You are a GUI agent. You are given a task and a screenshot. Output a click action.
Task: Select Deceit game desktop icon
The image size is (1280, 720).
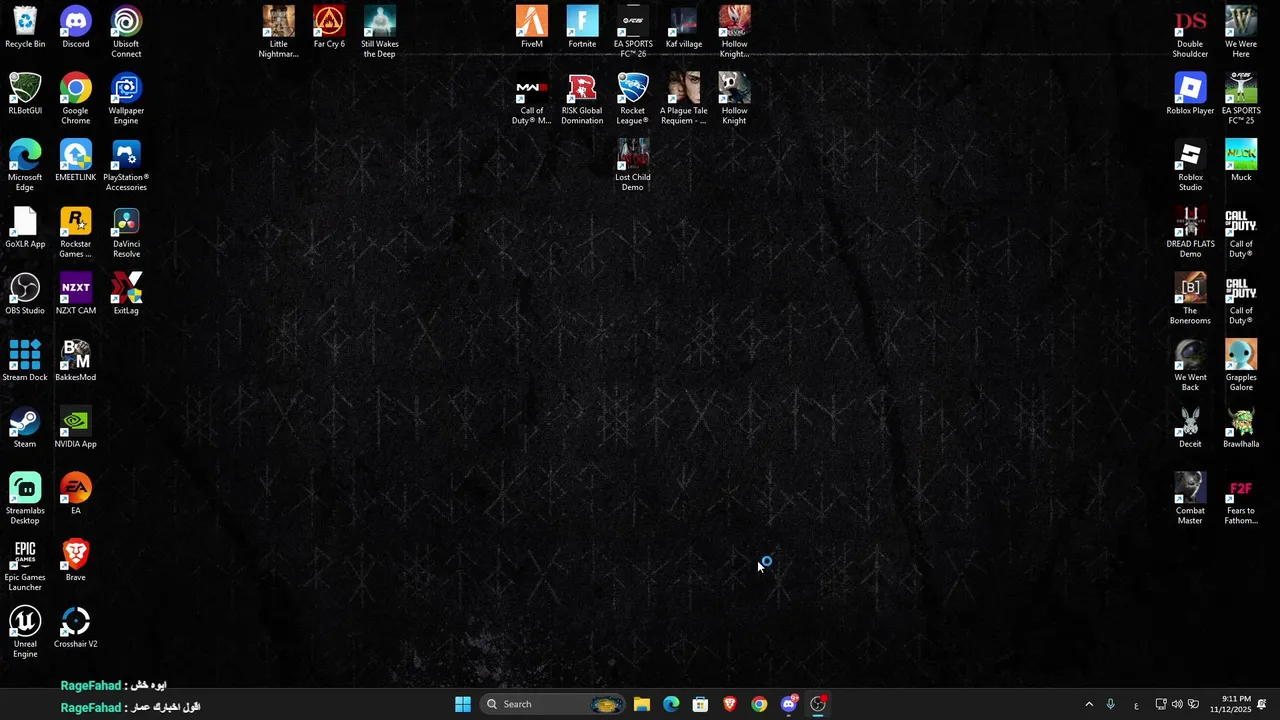(1190, 428)
